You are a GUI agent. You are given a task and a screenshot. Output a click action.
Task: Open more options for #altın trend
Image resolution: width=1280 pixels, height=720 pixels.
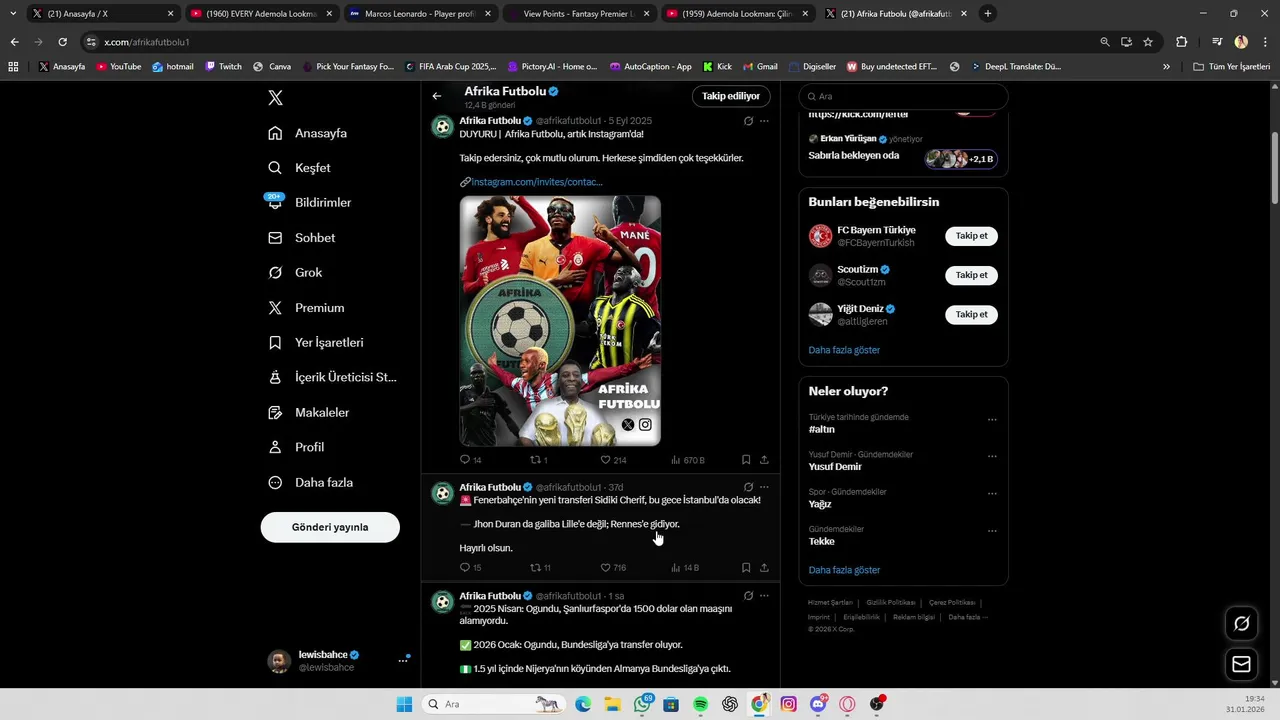[x=992, y=420]
